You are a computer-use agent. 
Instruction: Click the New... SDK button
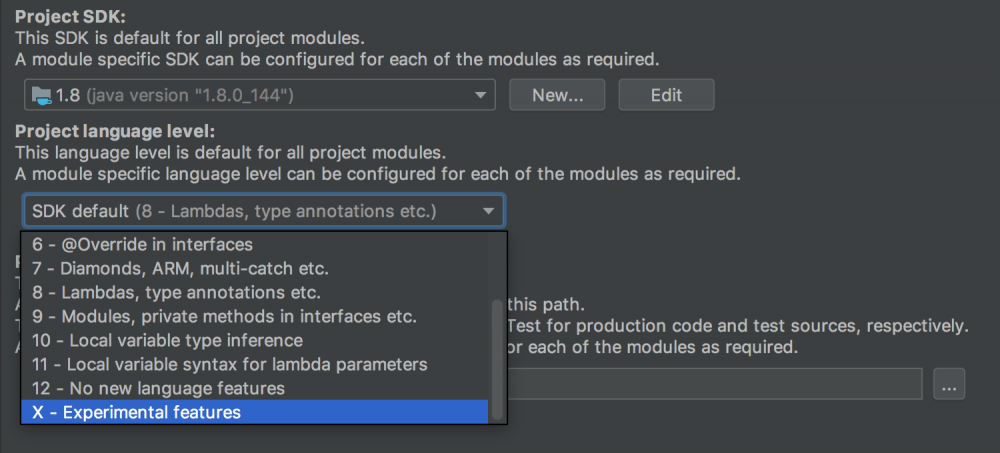click(x=557, y=96)
